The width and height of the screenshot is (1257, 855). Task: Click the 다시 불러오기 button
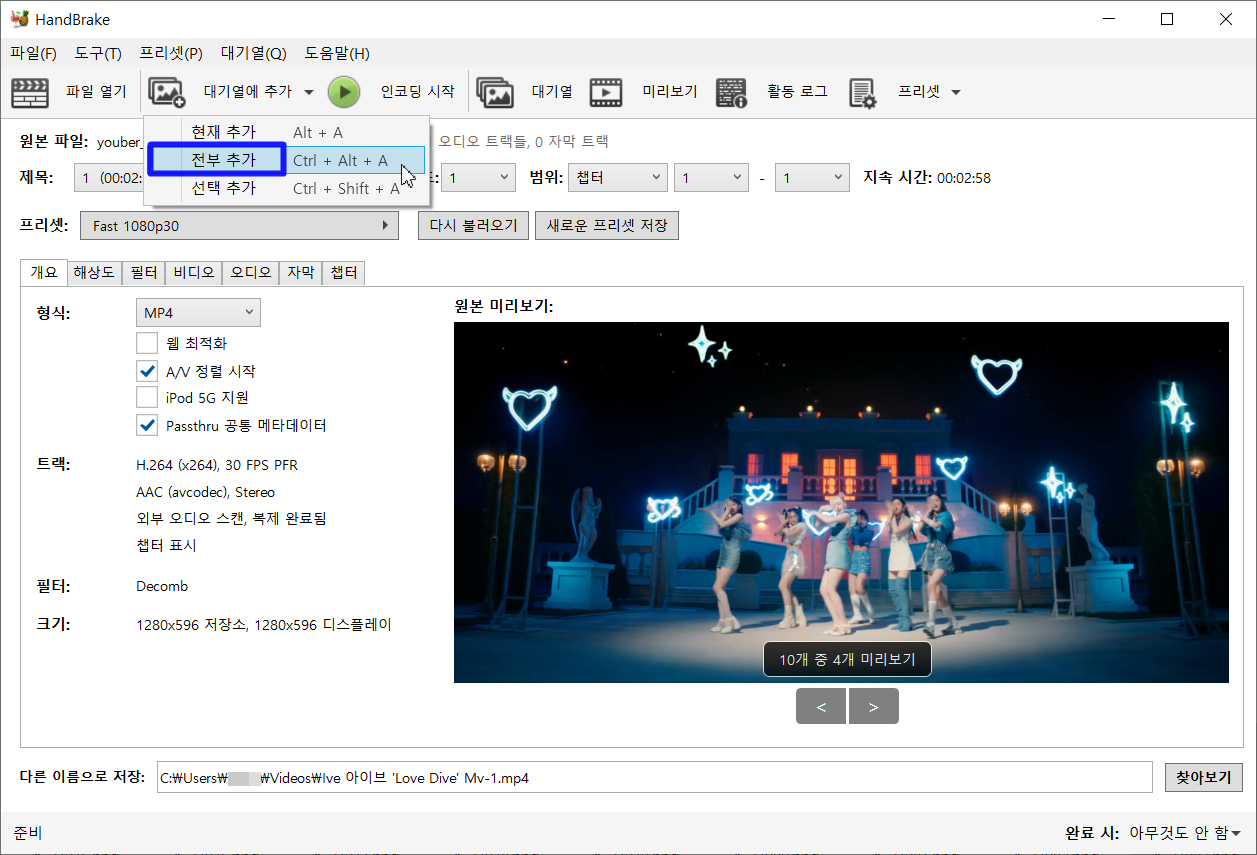473,226
